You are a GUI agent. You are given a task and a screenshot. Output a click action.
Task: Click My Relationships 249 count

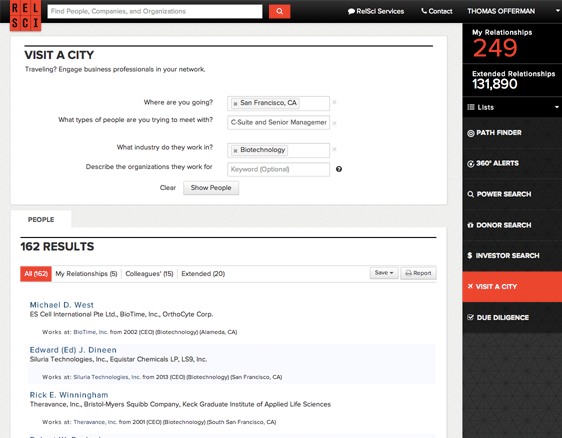click(x=495, y=48)
